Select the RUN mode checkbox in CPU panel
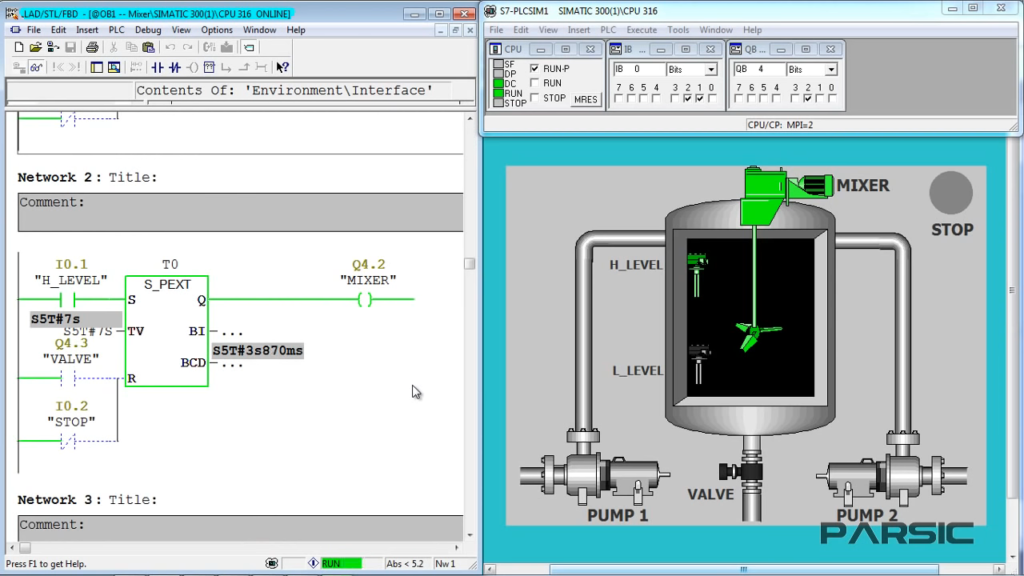 535,83
